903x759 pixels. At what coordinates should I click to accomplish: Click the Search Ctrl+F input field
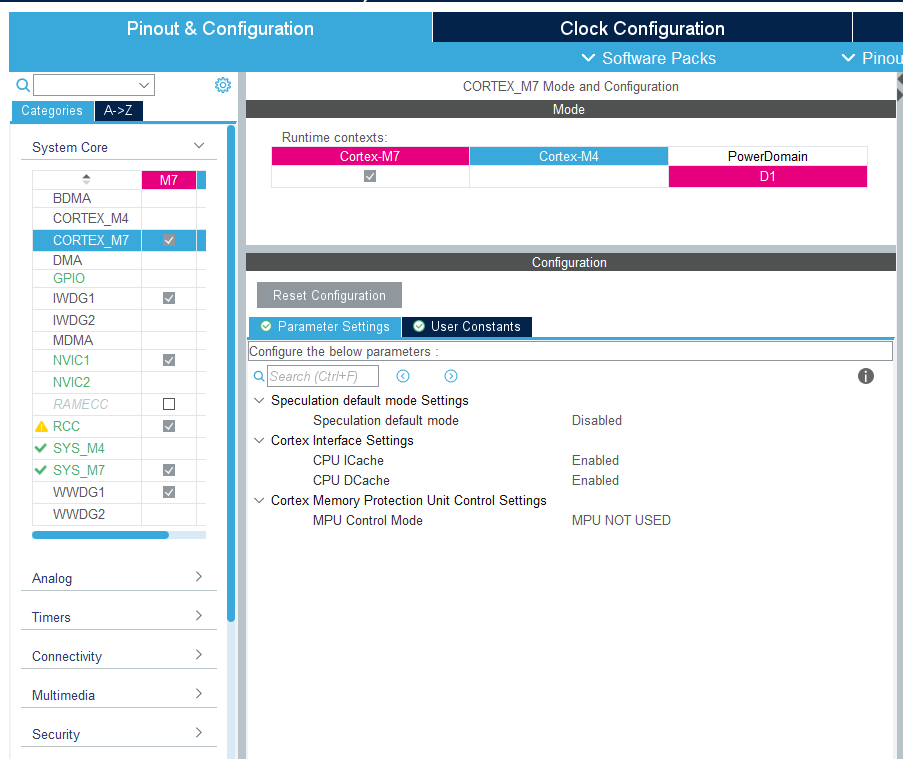coord(320,376)
